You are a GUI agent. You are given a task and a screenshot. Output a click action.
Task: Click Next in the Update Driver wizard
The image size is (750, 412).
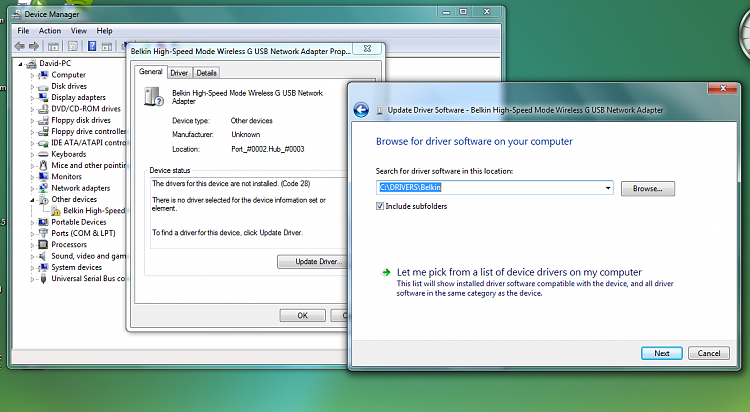[662, 353]
